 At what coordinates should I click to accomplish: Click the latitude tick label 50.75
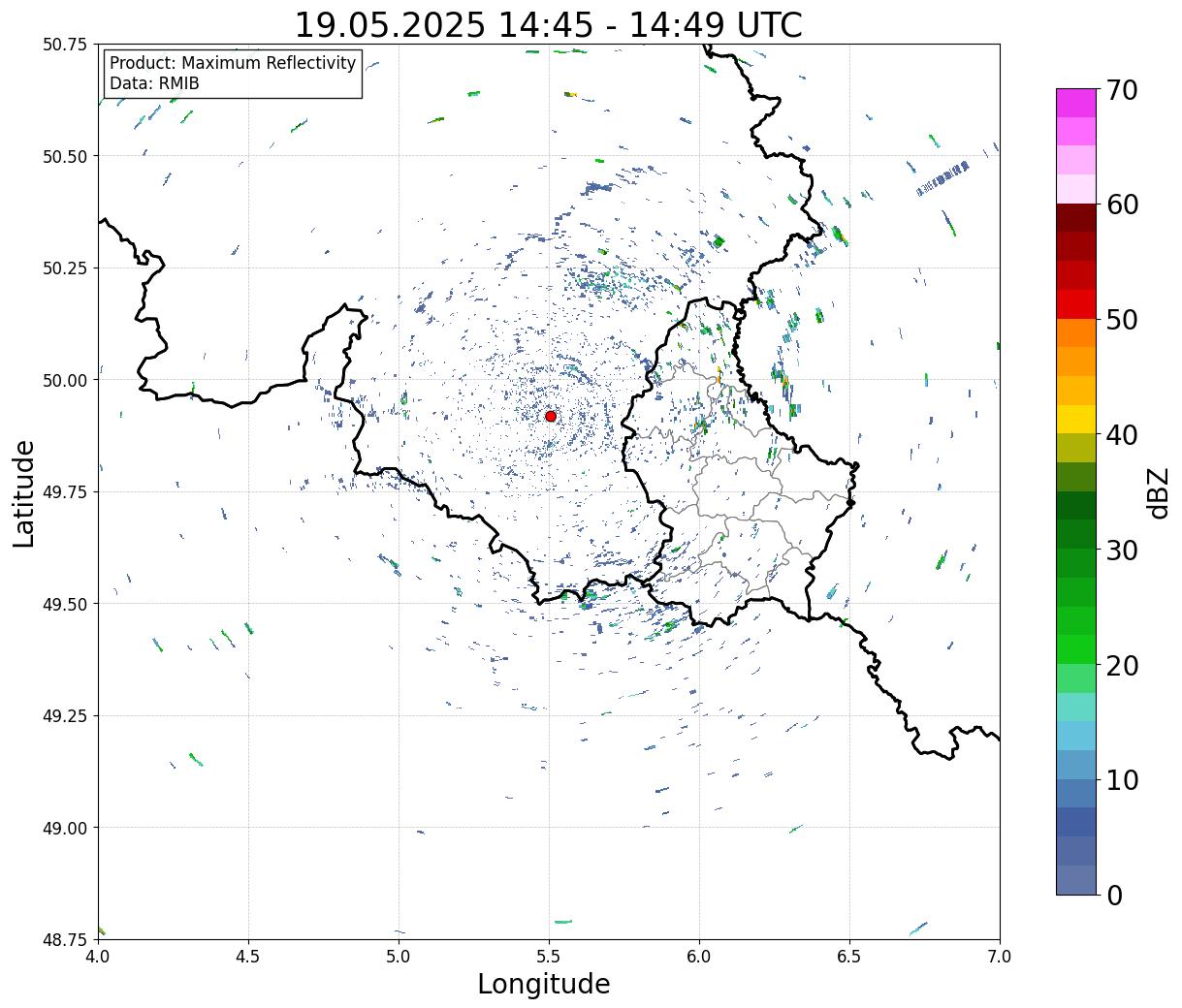64,45
